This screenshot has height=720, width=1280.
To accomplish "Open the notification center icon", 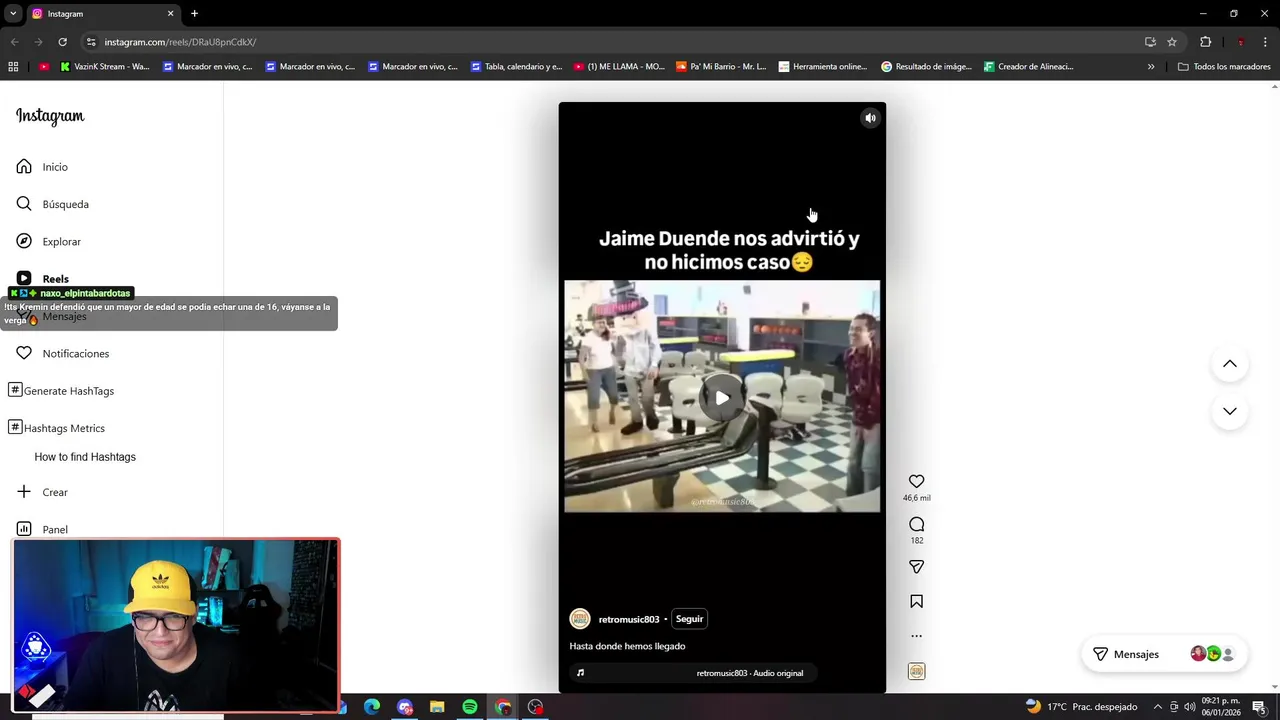I will pos(1259,707).
